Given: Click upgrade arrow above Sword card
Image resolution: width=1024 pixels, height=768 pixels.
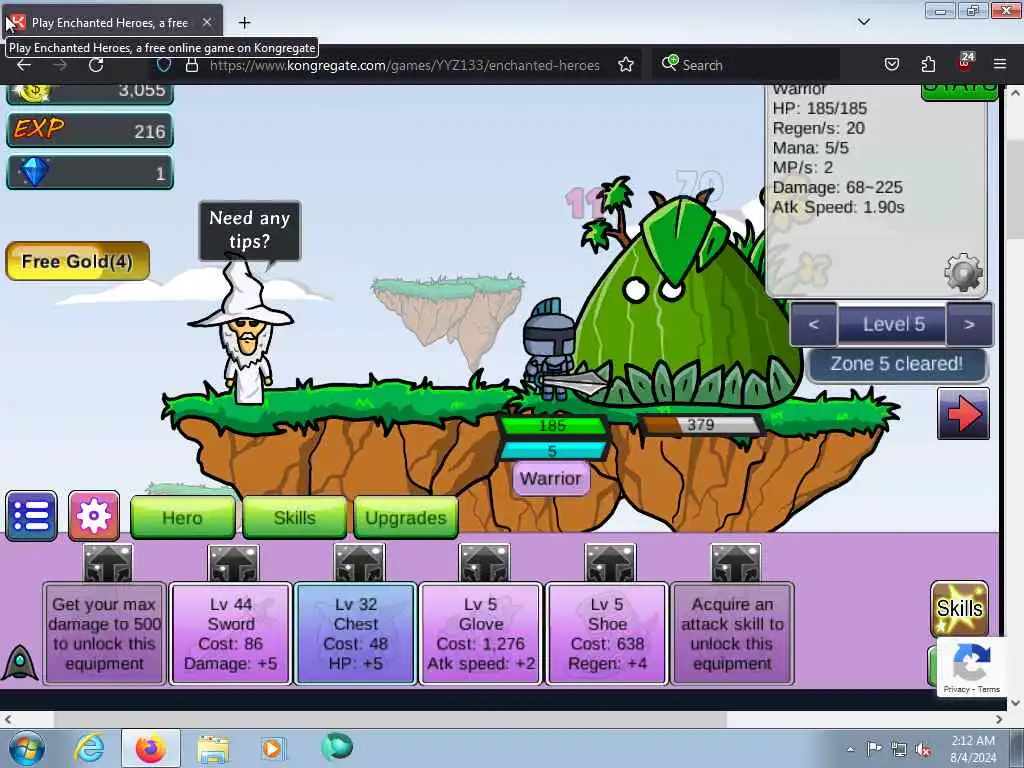Looking at the screenshot, I should (233, 563).
